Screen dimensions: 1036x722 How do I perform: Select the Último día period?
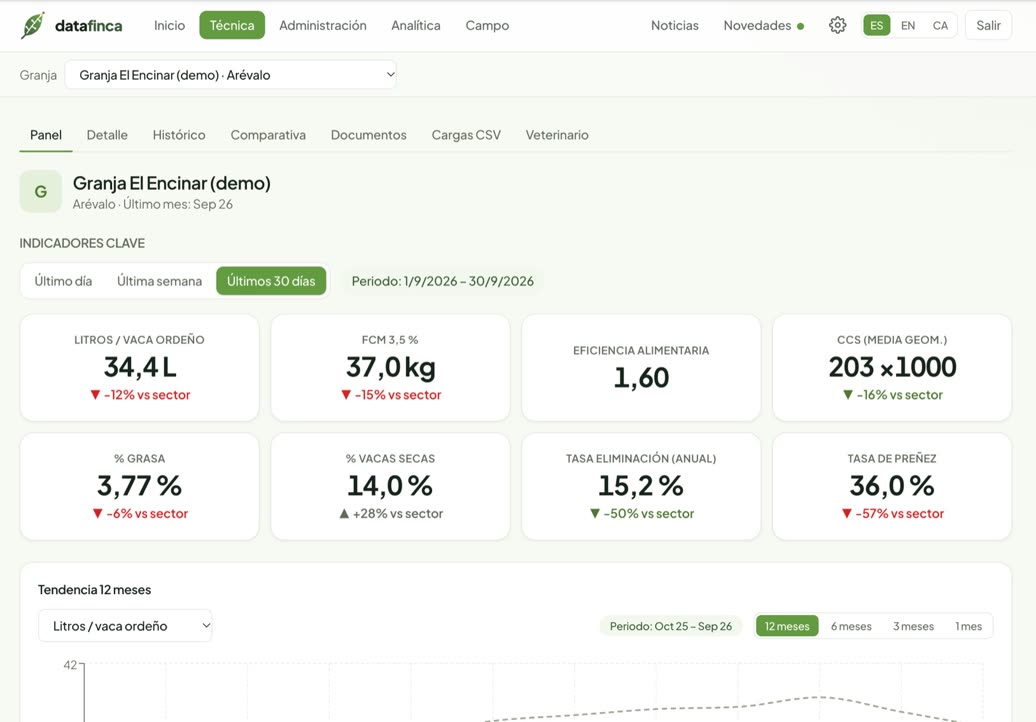tap(63, 281)
